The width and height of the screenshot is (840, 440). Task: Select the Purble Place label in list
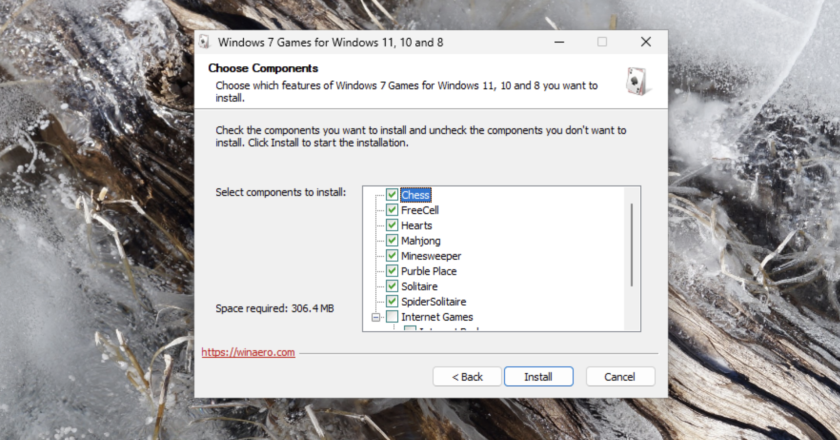click(429, 271)
